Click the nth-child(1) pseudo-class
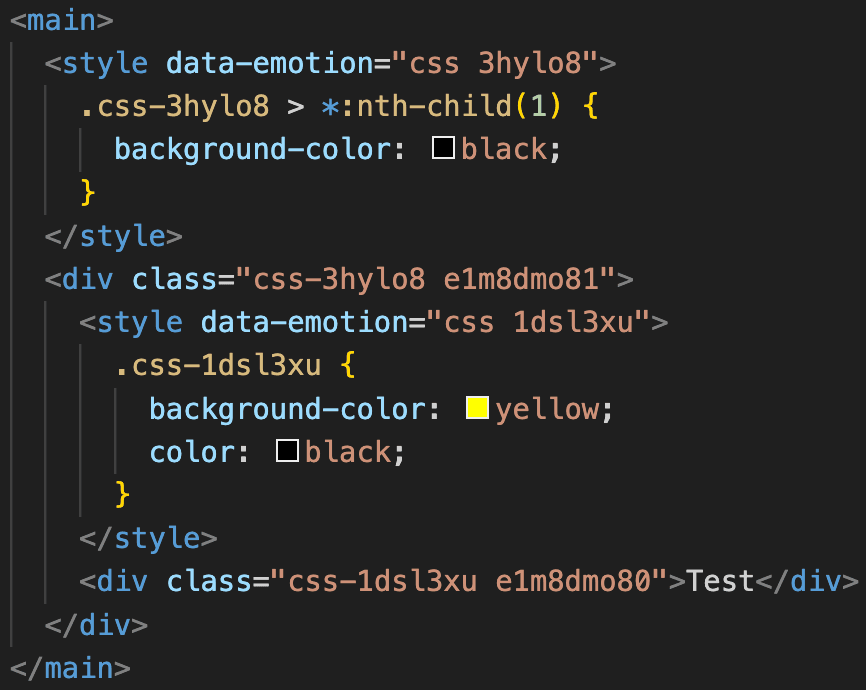 [x=458, y=106]
